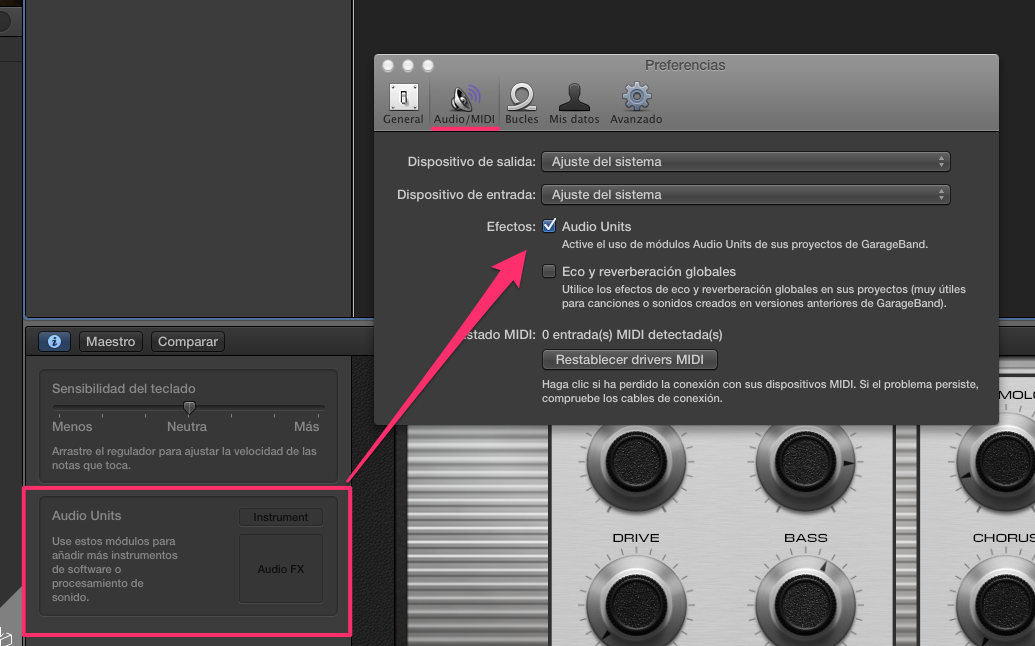This screenshot has height=646, width=1035.
Task: Click the knob above DRIVE label
Action: [636, 462]
